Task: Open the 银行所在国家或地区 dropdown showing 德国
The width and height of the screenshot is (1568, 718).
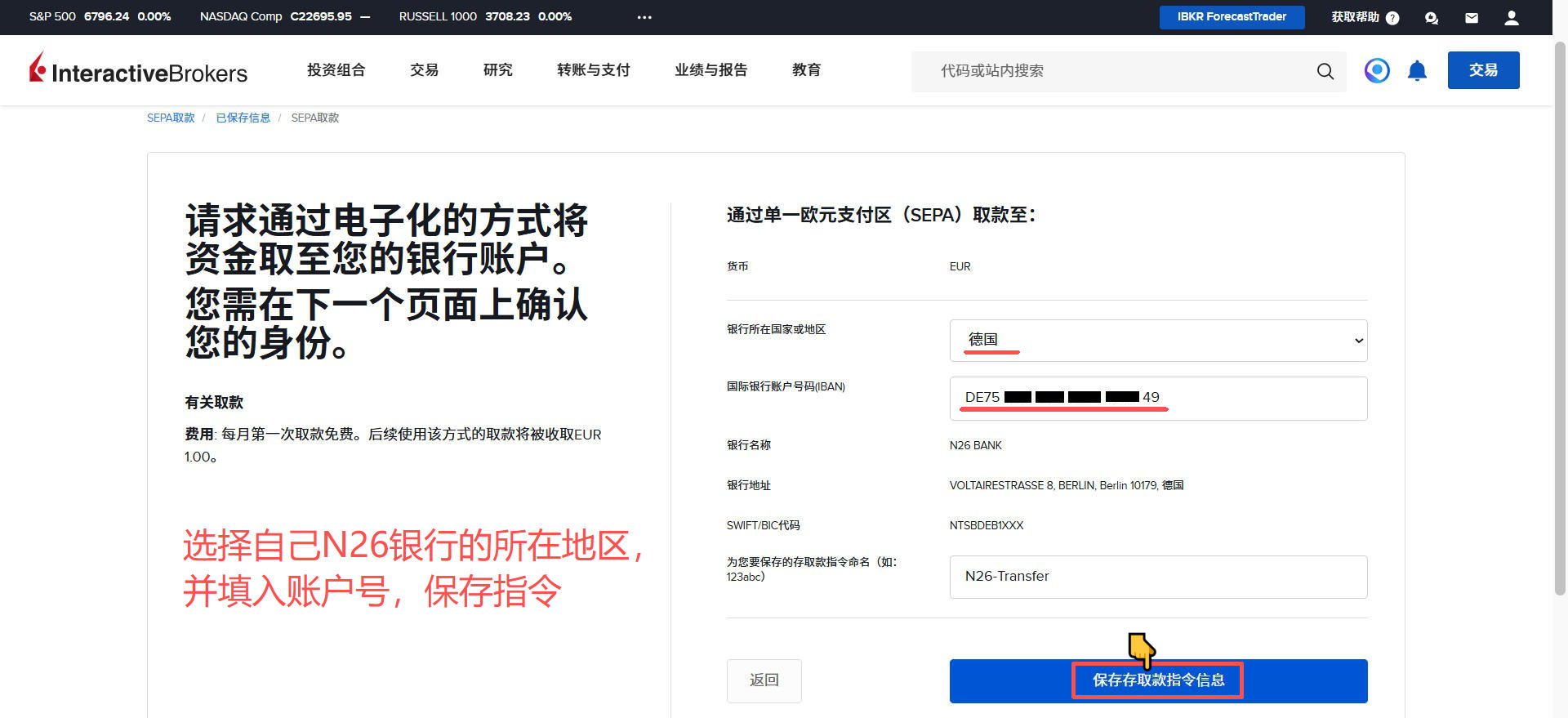Action: click(1158, 341)
